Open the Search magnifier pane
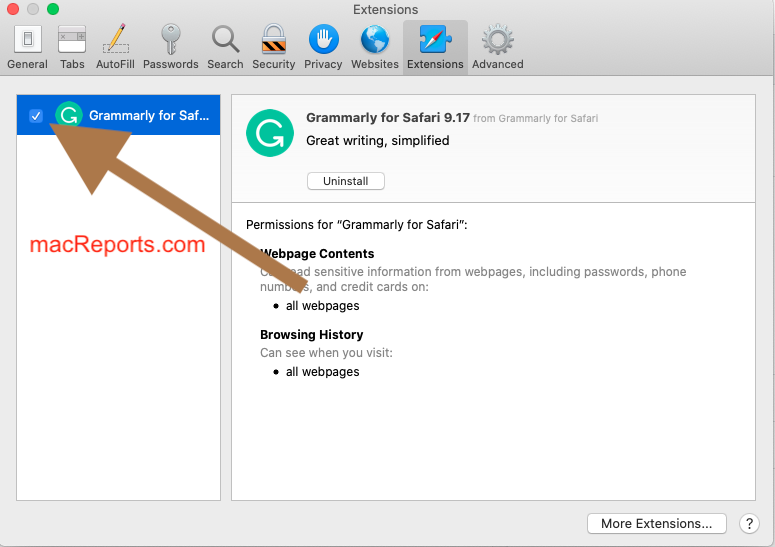Screen dimensions: 775x547 tap(225, 47)
